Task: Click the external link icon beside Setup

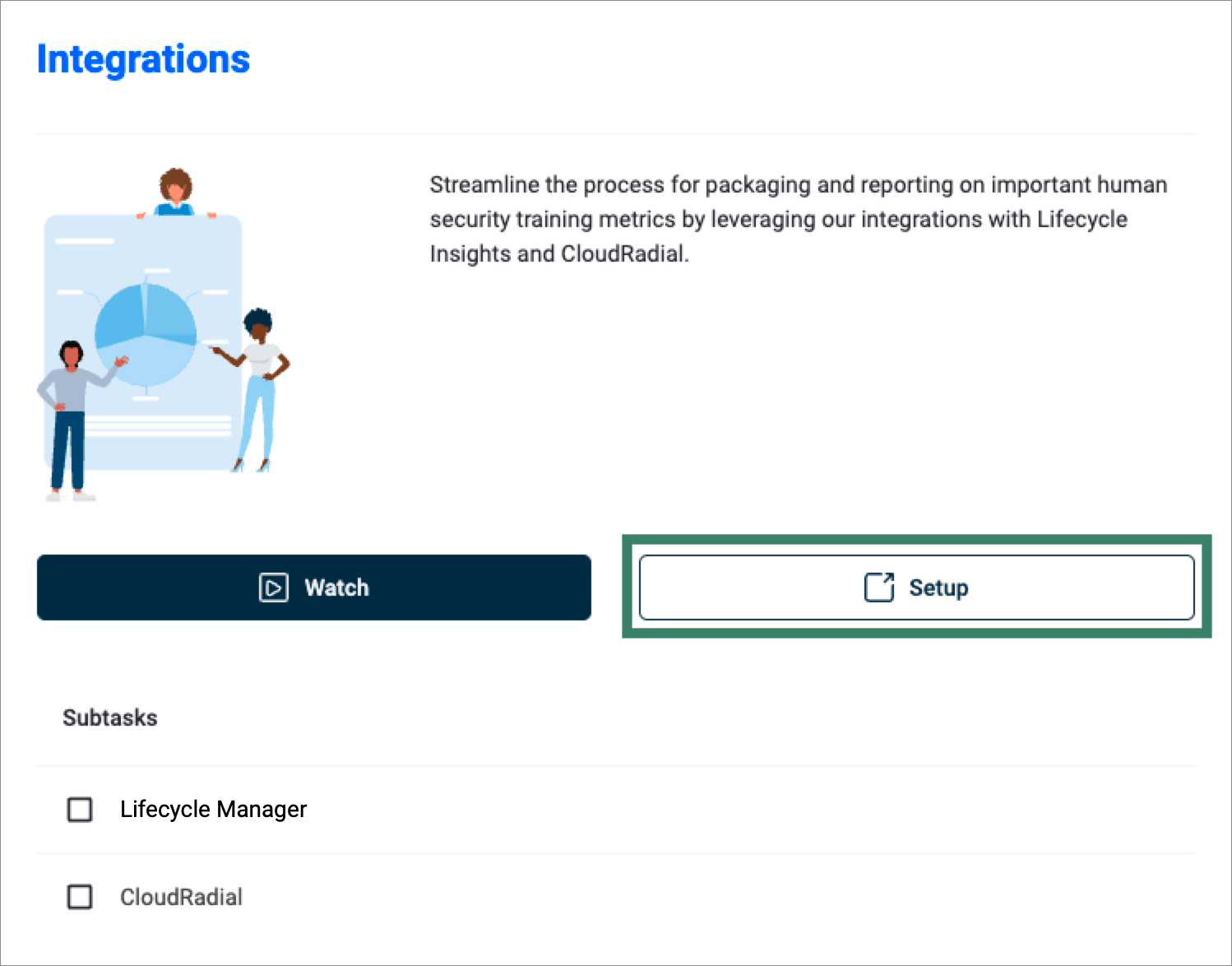Action: (878, 587)
